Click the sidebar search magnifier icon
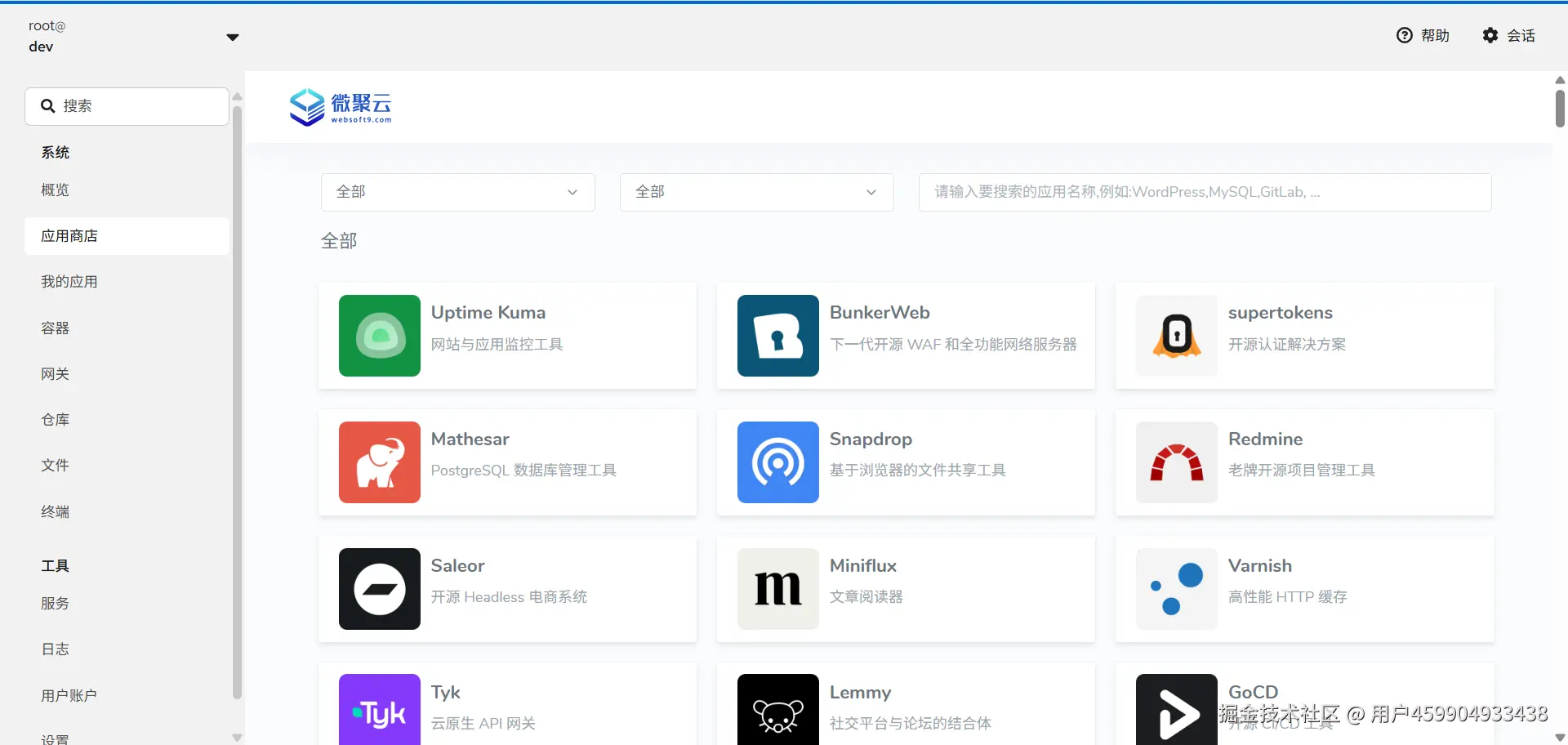Viewport: 1568px width, 745px height. tap(48, 106)
